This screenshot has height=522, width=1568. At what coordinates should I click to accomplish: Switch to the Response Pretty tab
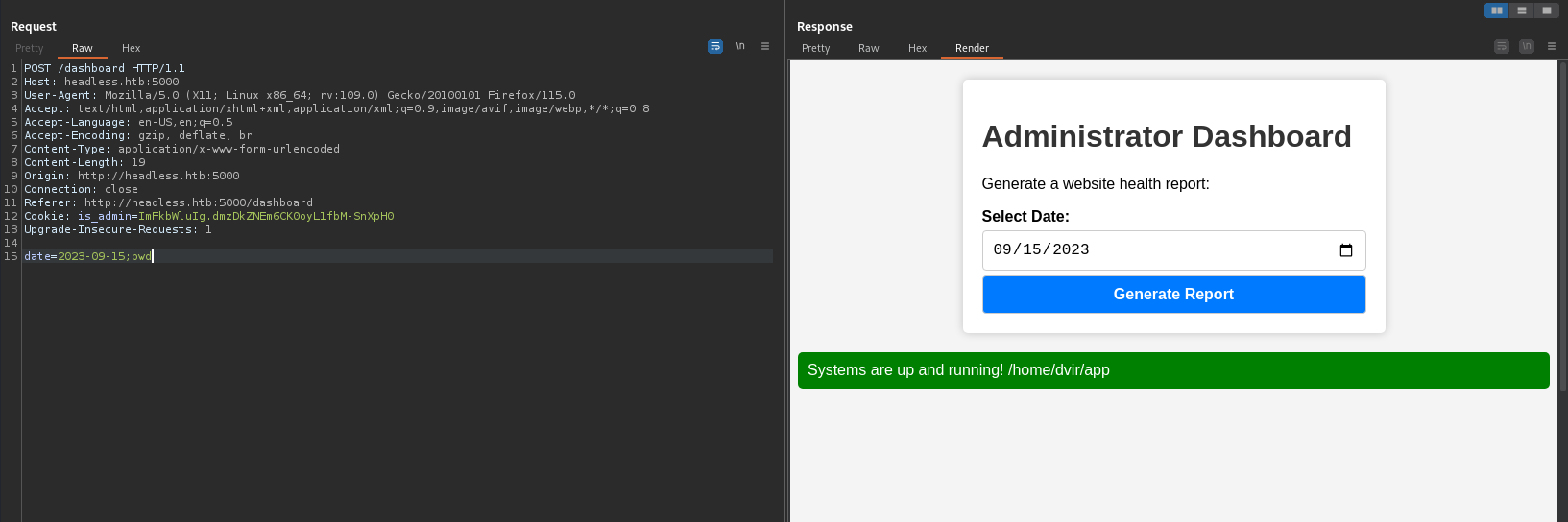tap(816, 48)
